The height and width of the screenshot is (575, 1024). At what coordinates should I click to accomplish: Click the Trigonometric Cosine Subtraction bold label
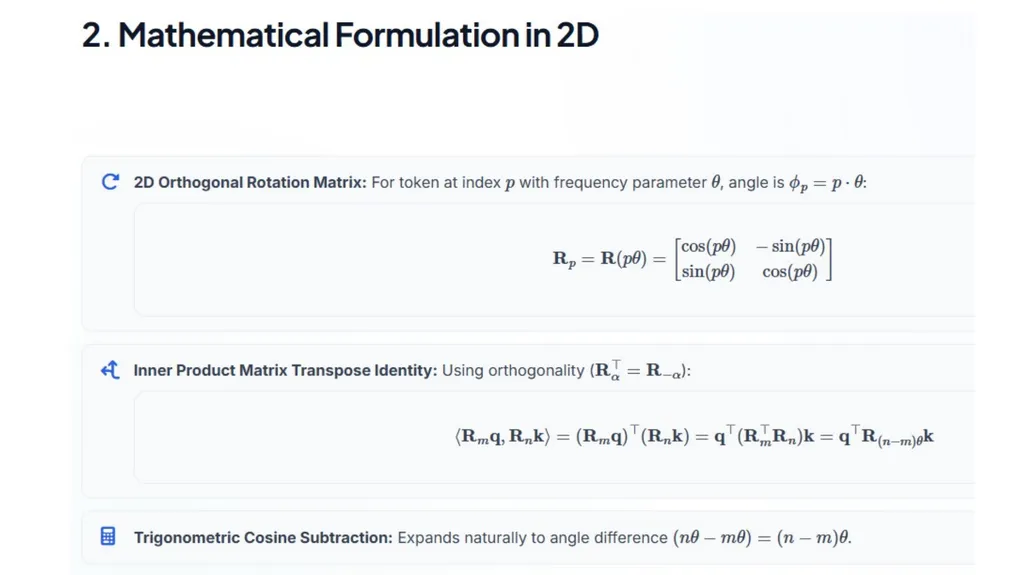click(x=263, y=538)
